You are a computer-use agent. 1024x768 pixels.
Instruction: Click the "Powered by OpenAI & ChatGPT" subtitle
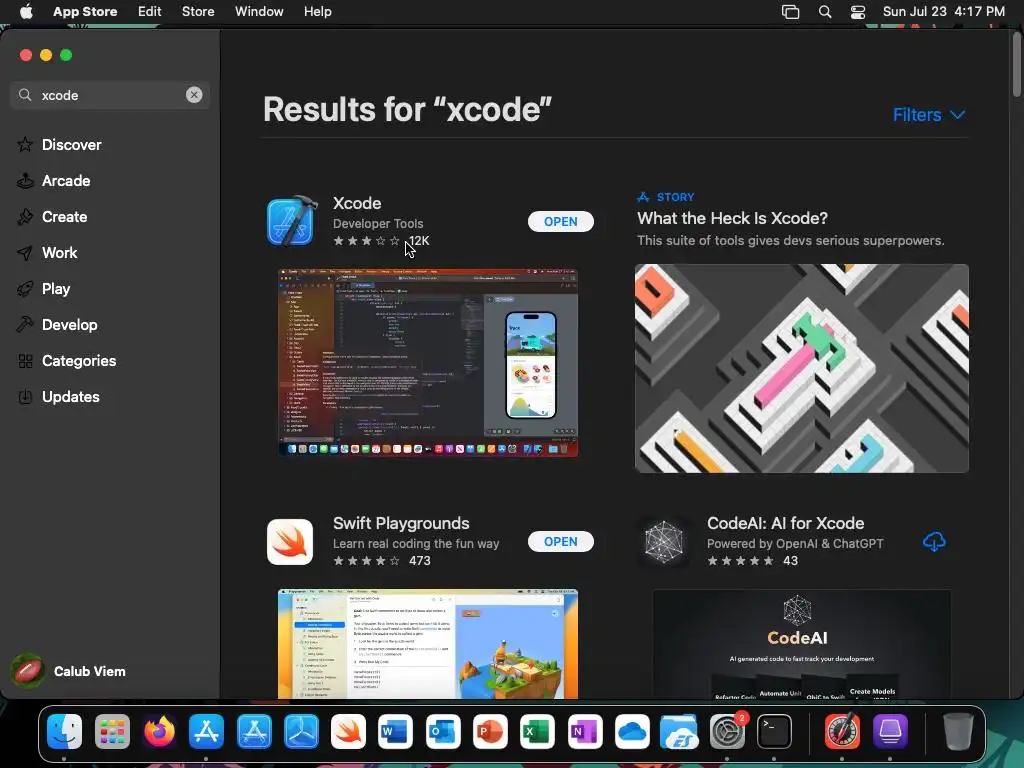(795, 543)
